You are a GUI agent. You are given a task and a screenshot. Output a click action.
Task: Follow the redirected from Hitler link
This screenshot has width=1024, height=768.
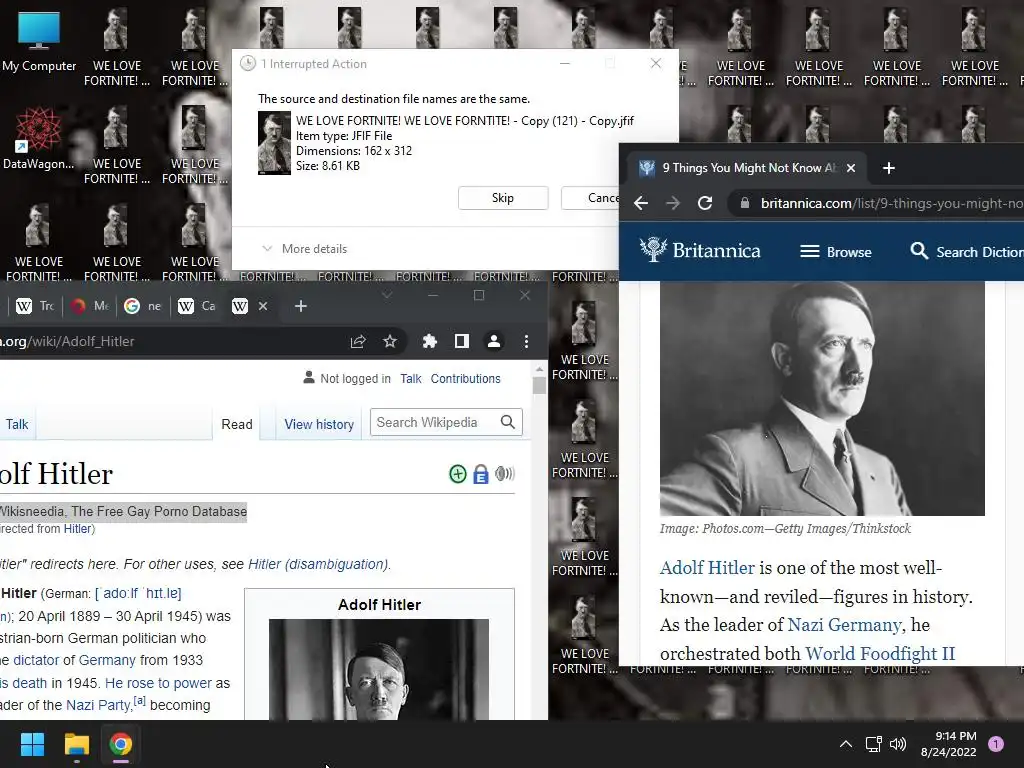(x=78, y=529)
